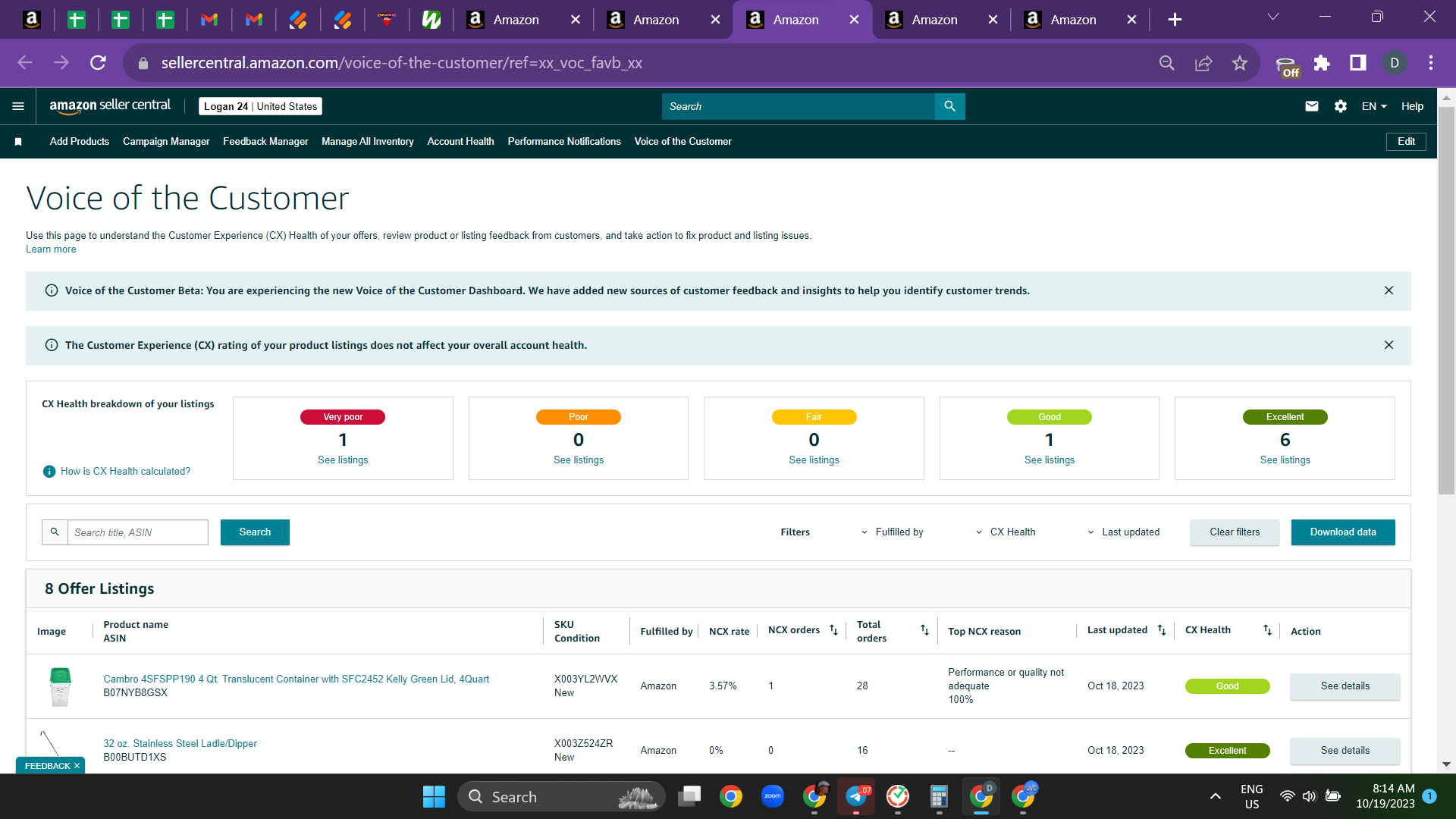See listings under Good card
Viewport: 1456px width, 819px height.
[x=1050, y=460]
